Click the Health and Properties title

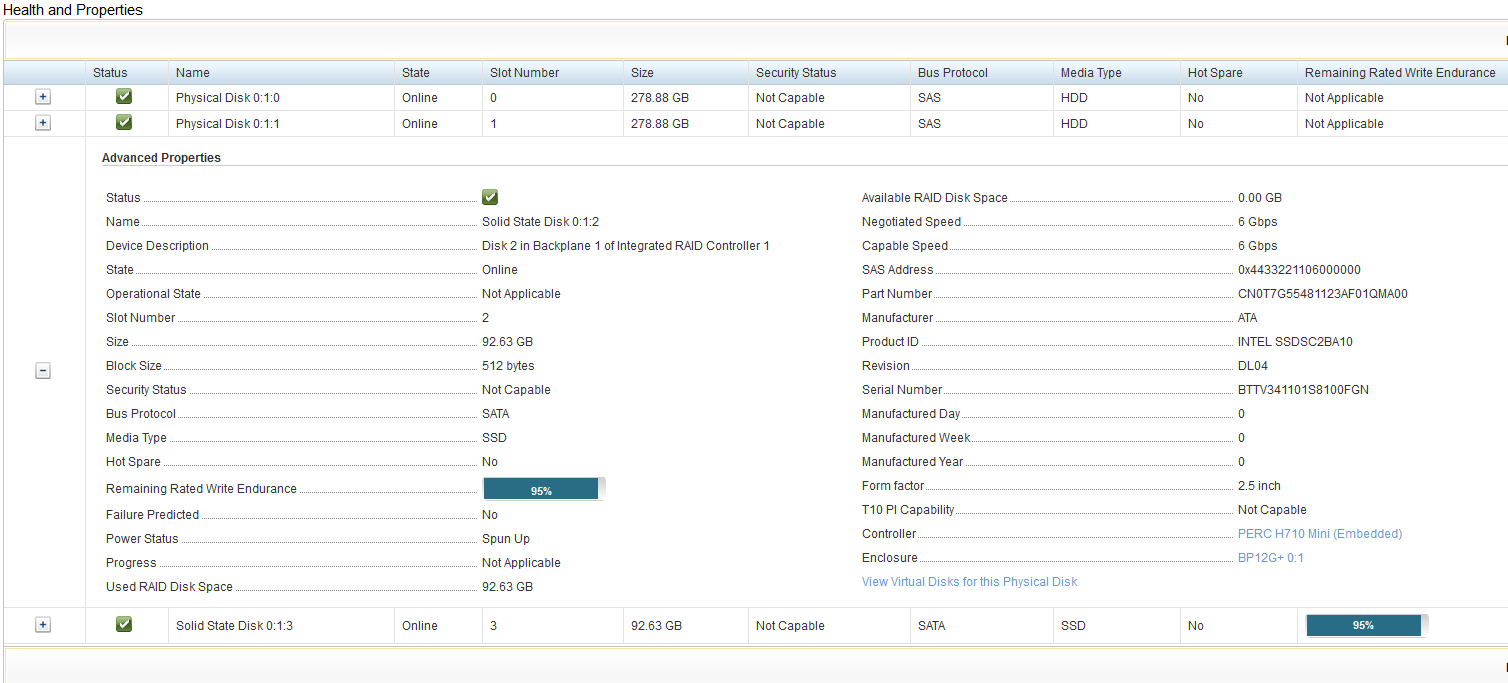tap(73, 10)
